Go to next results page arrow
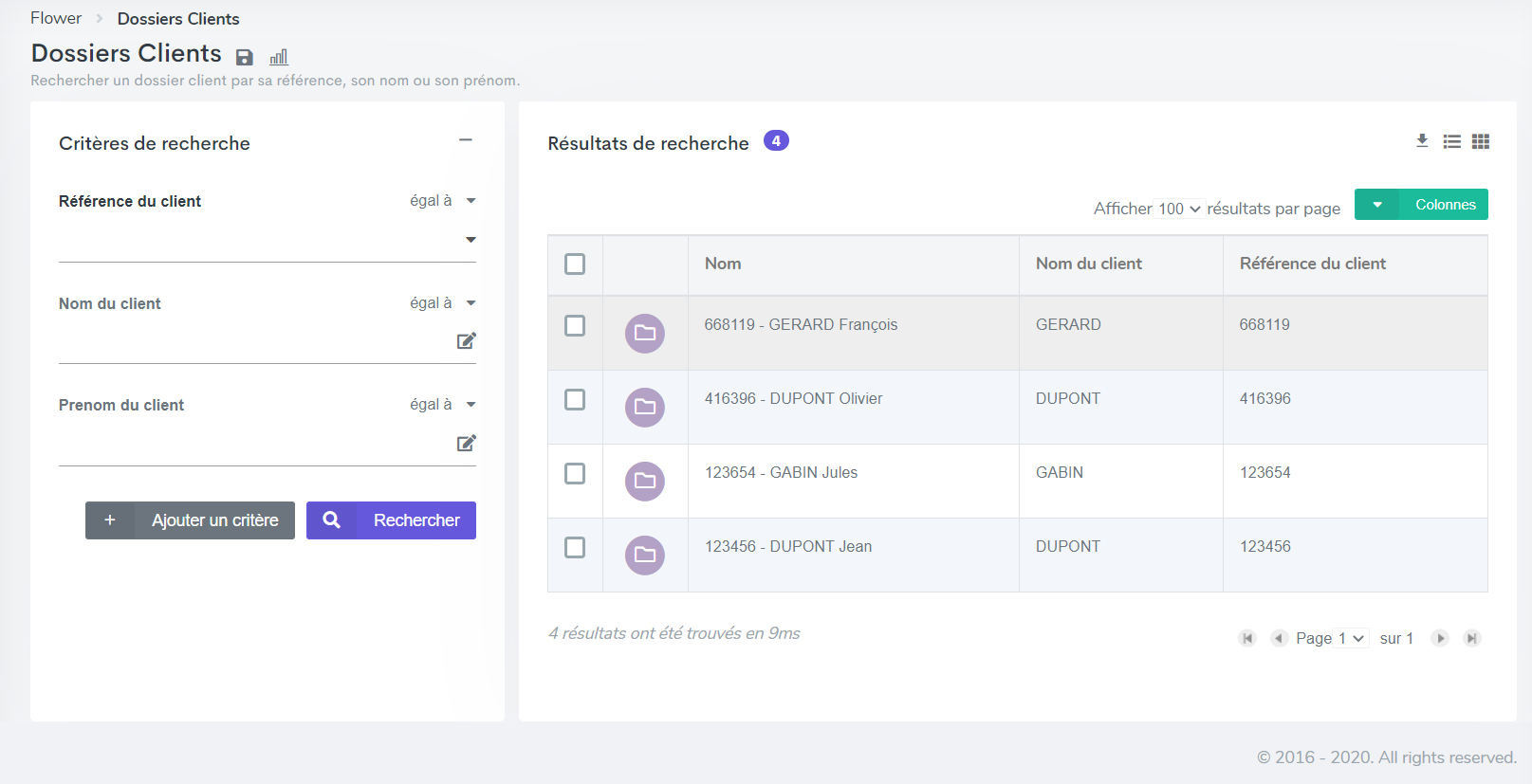 point(1440,638)
